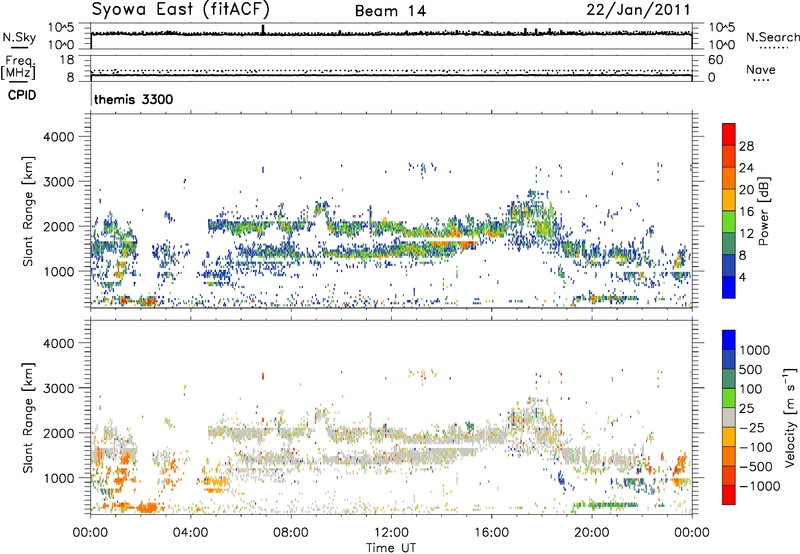Pick the bright blue bottom Power colorbar segment

[729, 287]
